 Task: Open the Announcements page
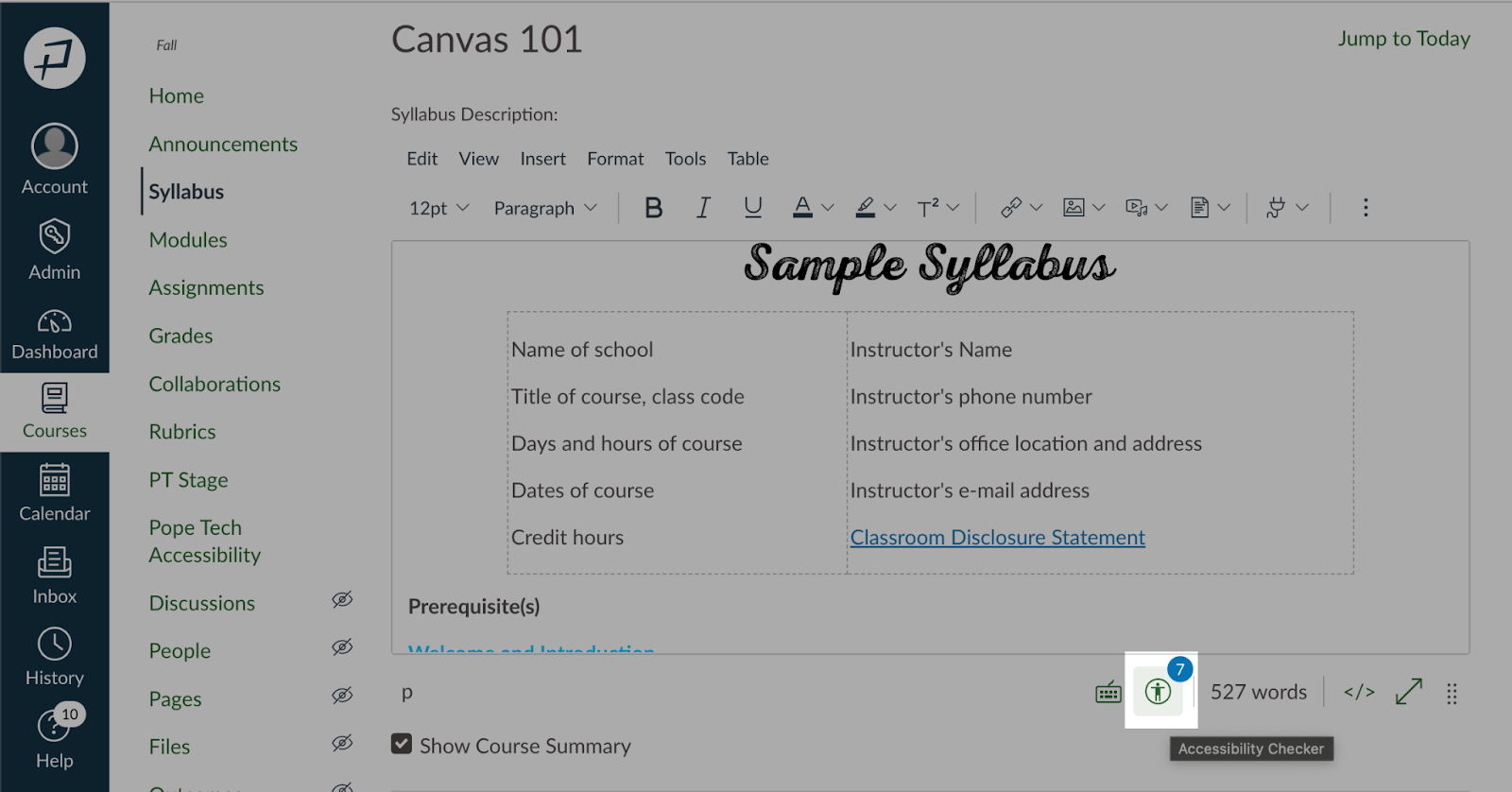[223, 144]
